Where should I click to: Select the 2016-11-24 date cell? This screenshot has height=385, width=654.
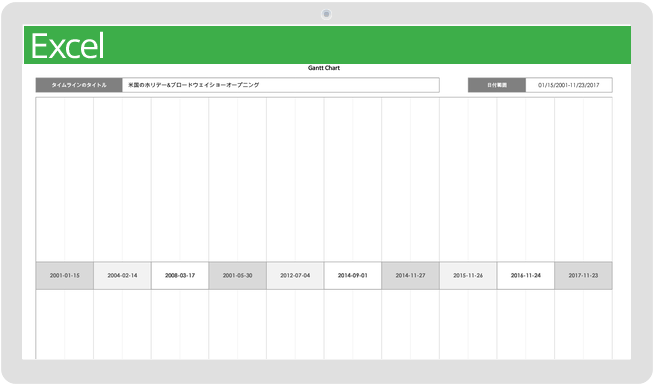[x=526, y=276]
